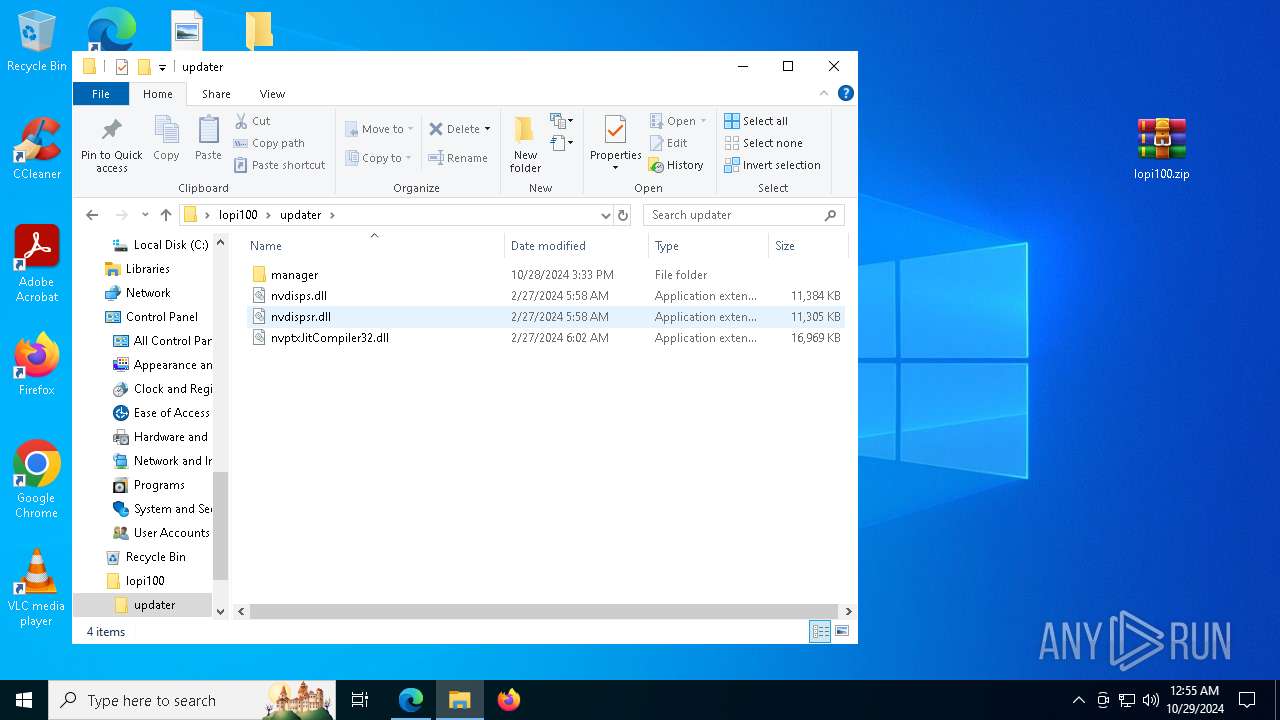The height and width of the screenshot is (720, 1280).
Task: Sort by the Type column header
Action: pos(708,246)
